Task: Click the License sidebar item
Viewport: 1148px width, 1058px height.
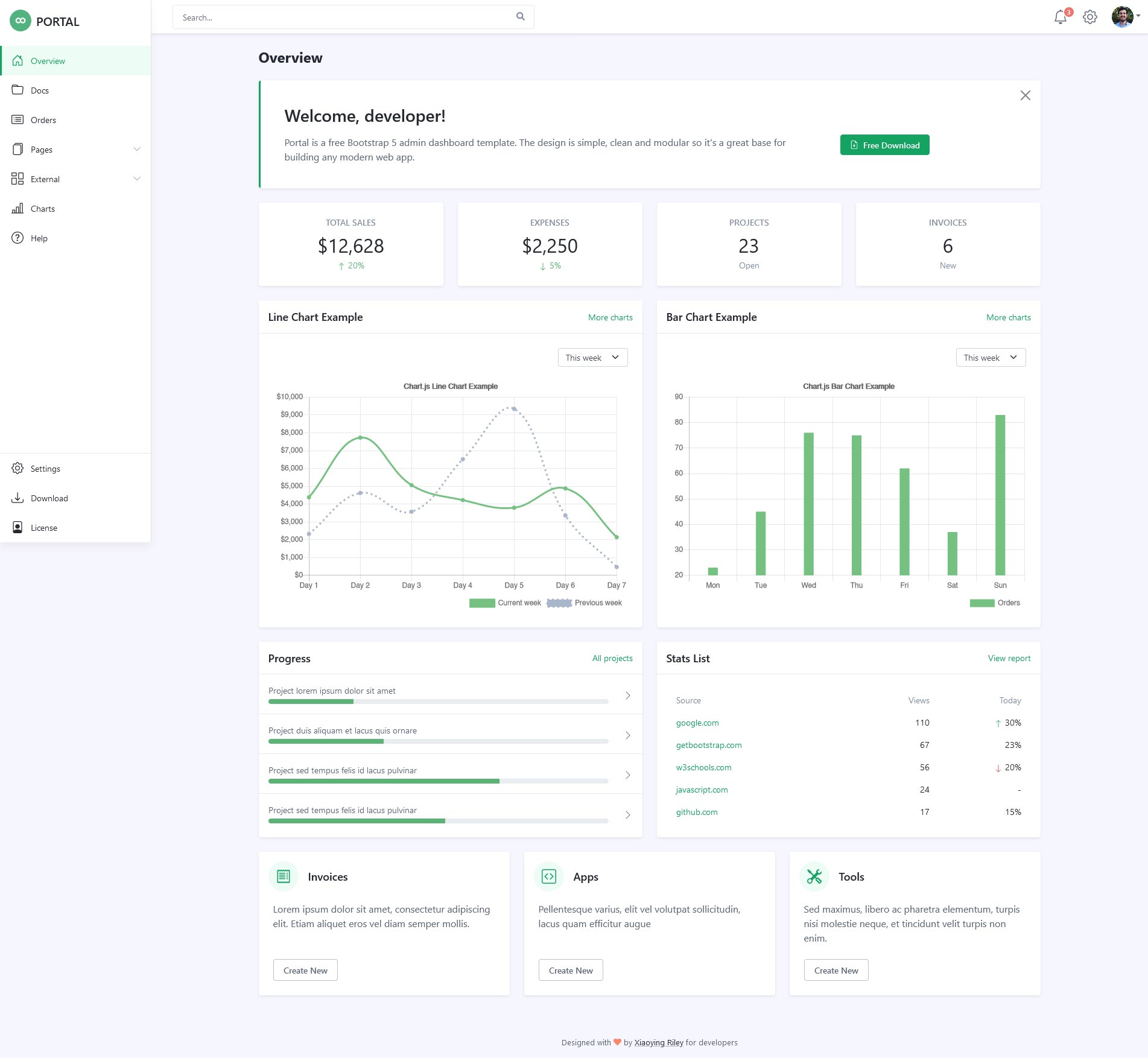Action: (44, 527)
